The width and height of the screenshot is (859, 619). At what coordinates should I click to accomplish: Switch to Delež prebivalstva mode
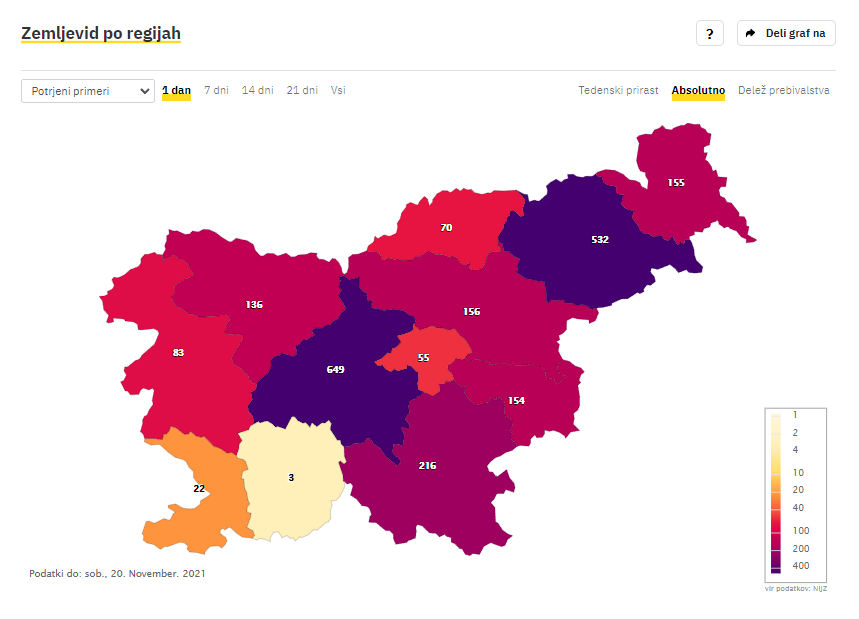pyautogui.click(x=783, y=90)
